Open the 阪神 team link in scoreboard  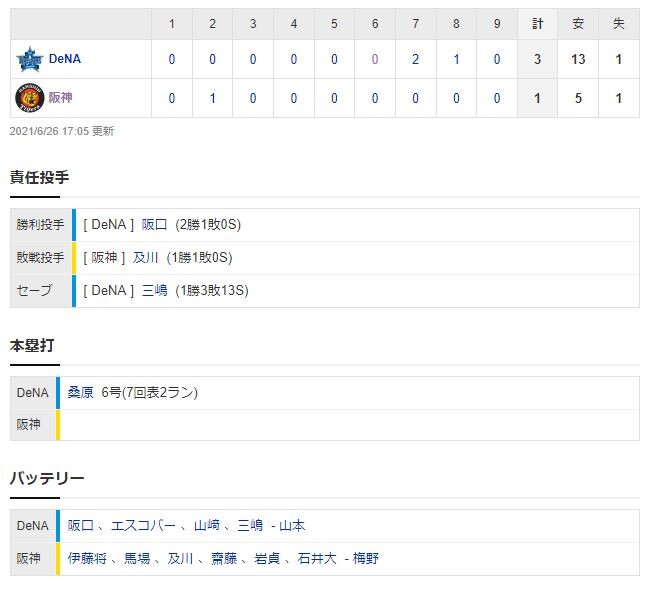coord(61,98)
